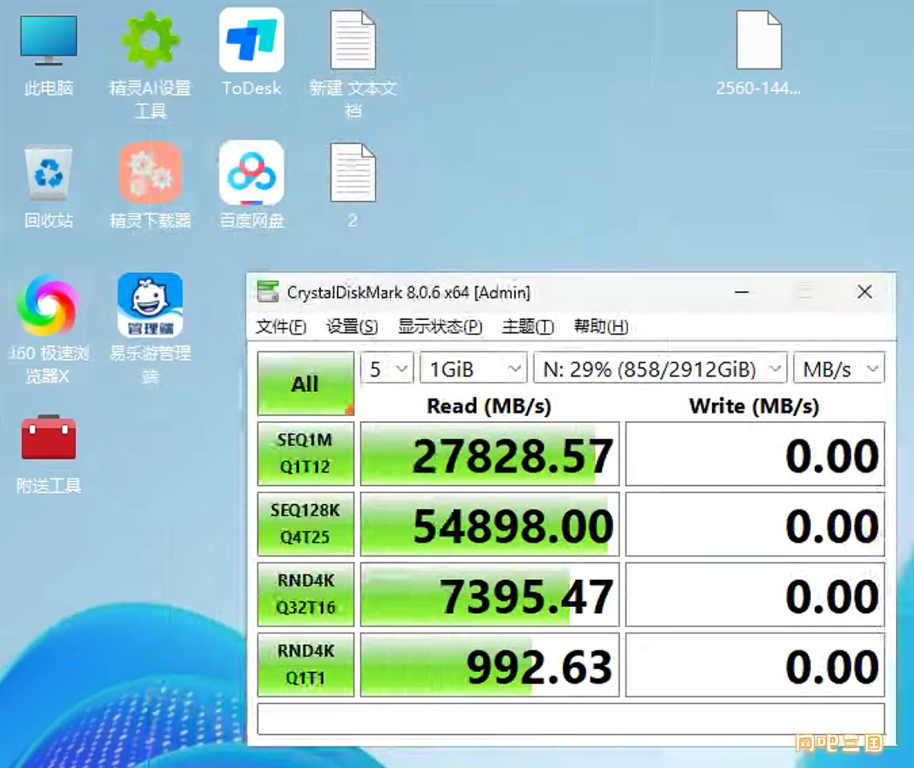
Task: Open the 1GiB test size dropdown
Action: point(473,369)
